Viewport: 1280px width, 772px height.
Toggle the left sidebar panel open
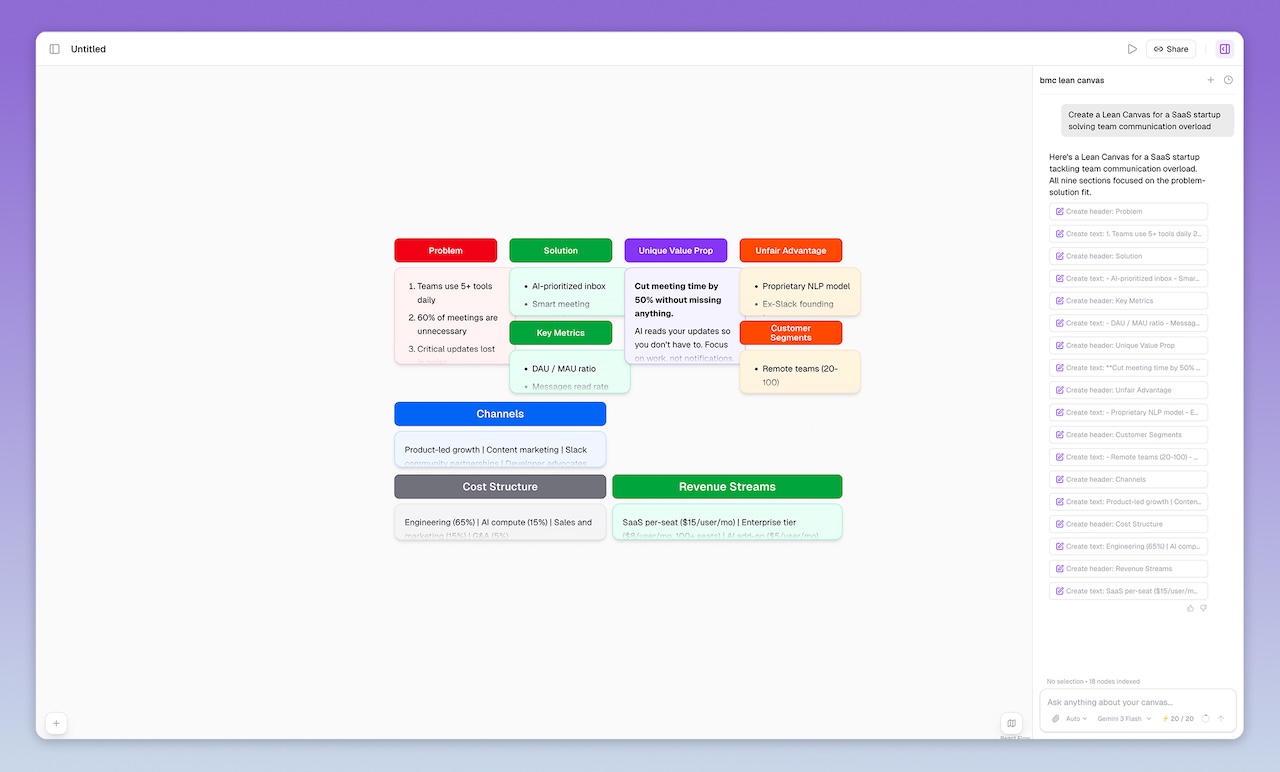point(54,48)
